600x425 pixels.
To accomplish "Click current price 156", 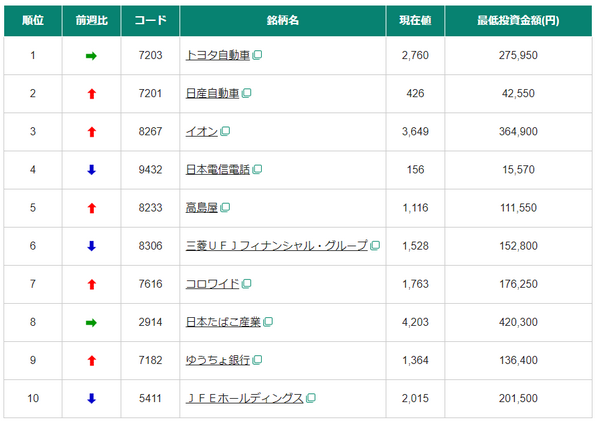I will (415, 169).
